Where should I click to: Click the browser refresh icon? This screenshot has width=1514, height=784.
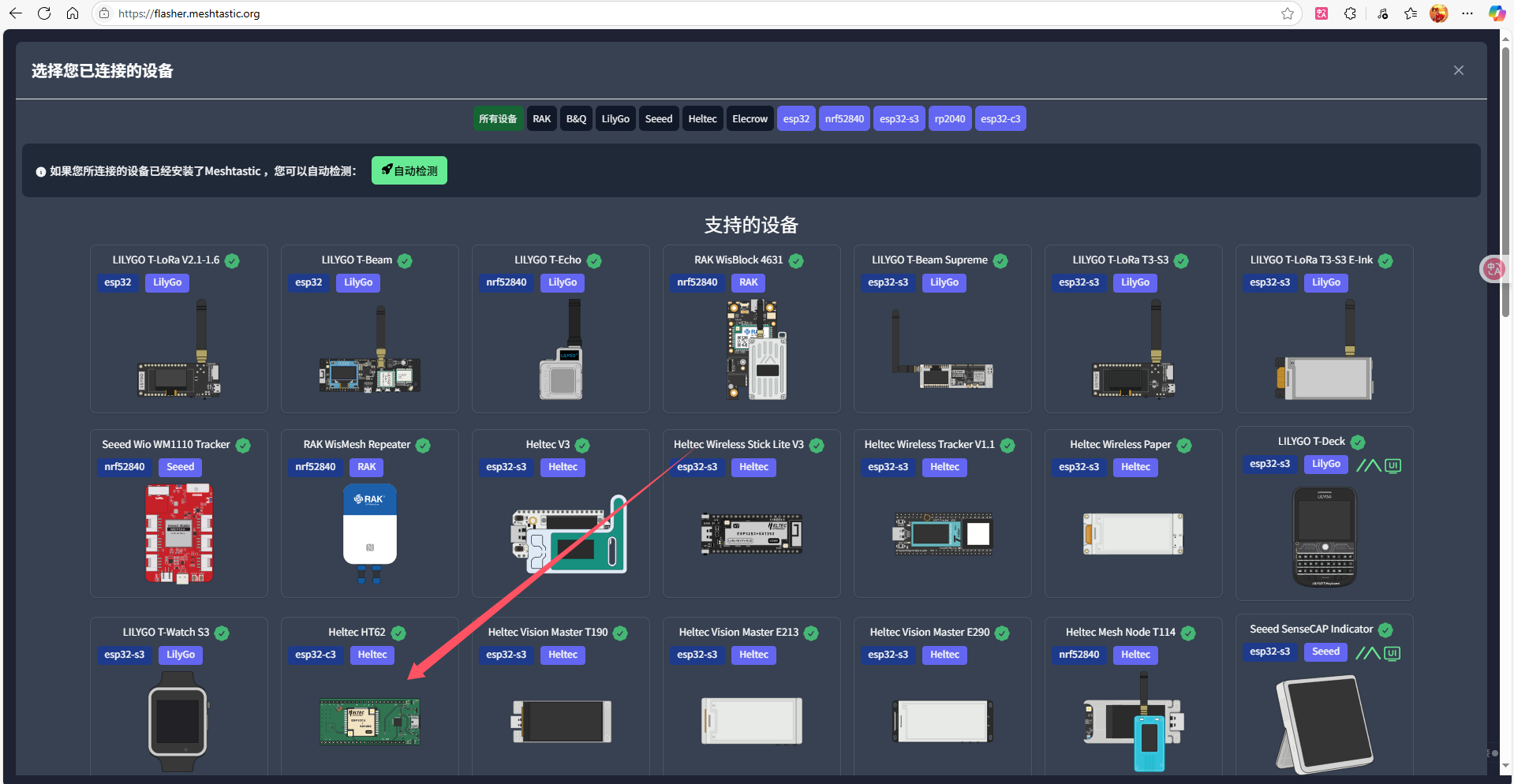pos(44,13)
